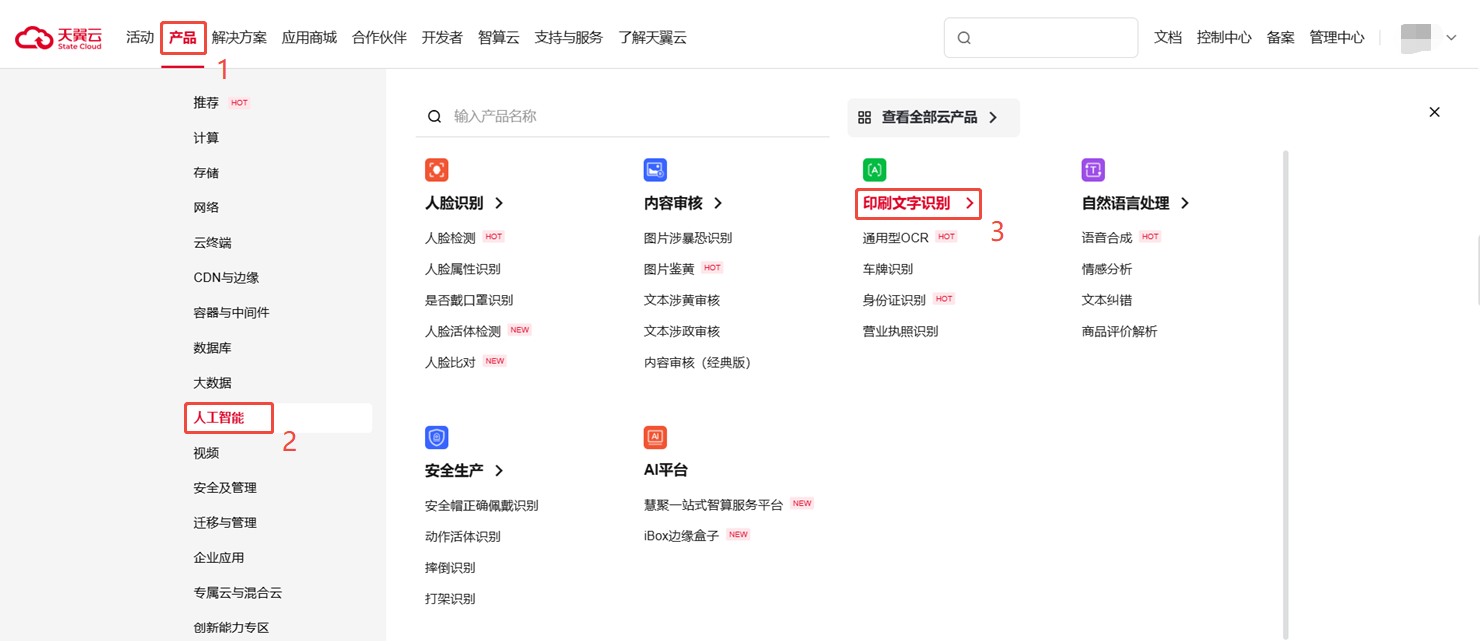1480x641 pixels.
Task: Click the blue shield 安全生产 icon
Action: 436,437
